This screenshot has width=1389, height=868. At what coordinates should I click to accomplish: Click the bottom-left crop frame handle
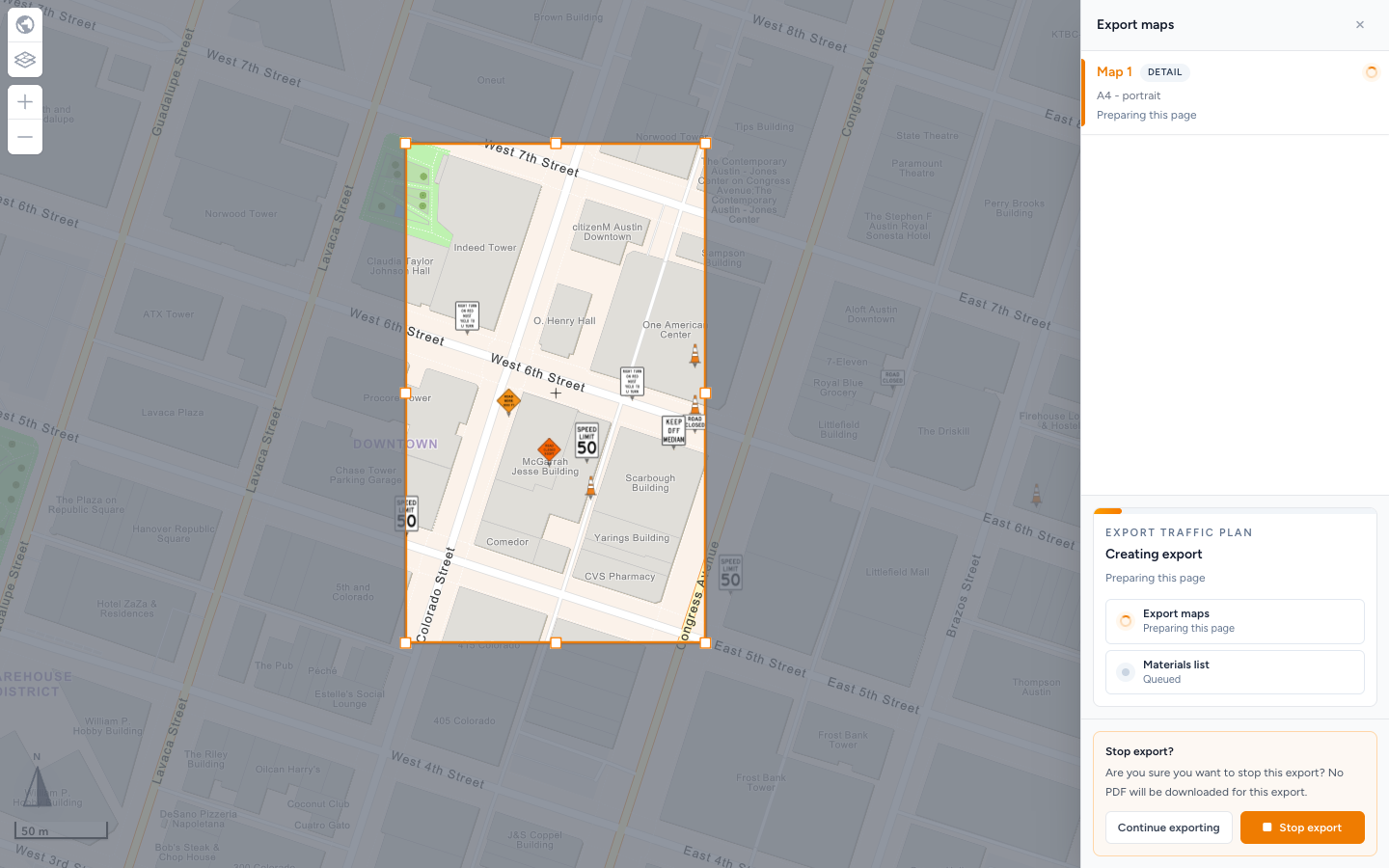point(406,643)
